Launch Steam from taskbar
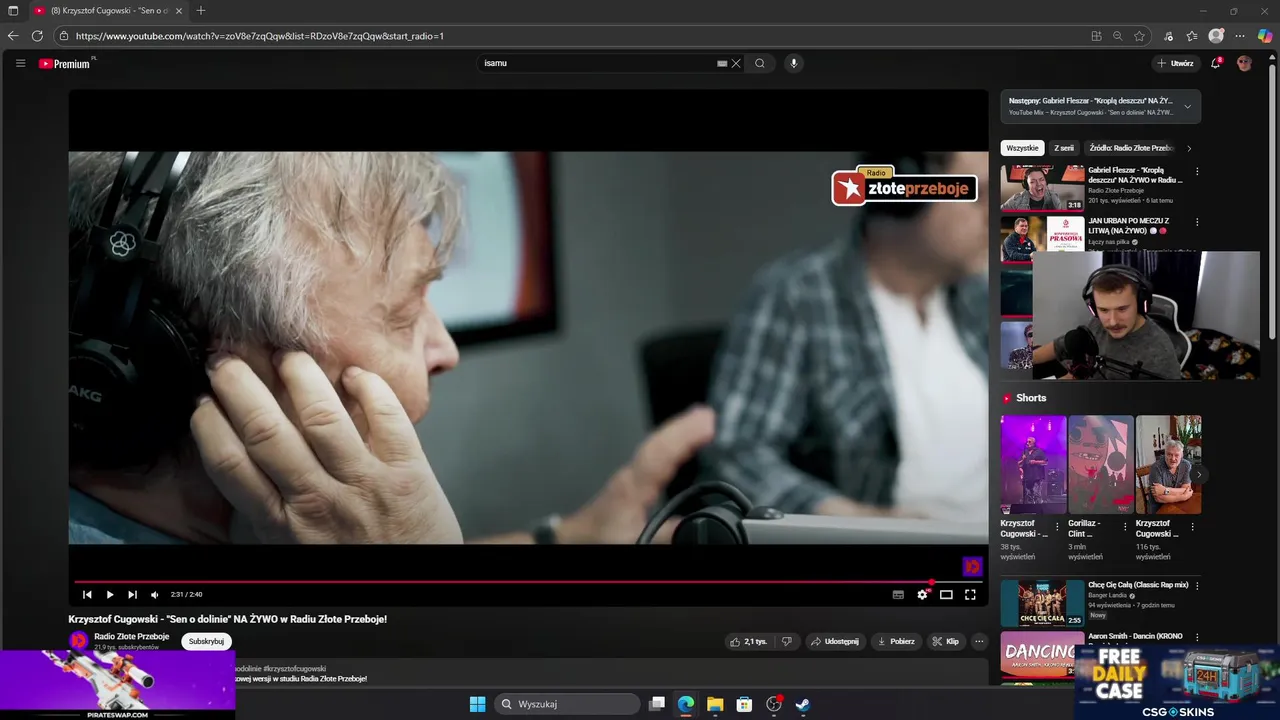This screenshot has width=1280, height=720. tap(802, 704)
